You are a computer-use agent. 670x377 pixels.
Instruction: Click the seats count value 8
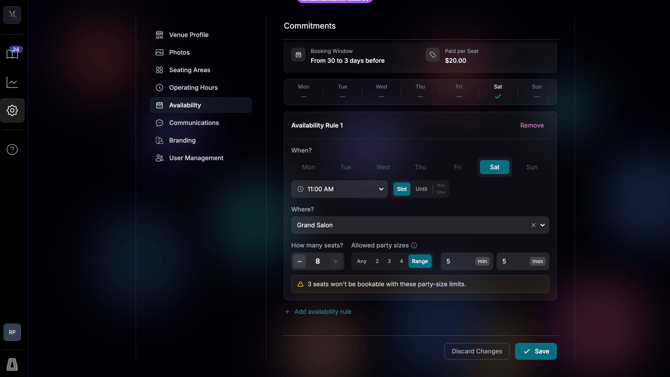(x=317, y=261)
